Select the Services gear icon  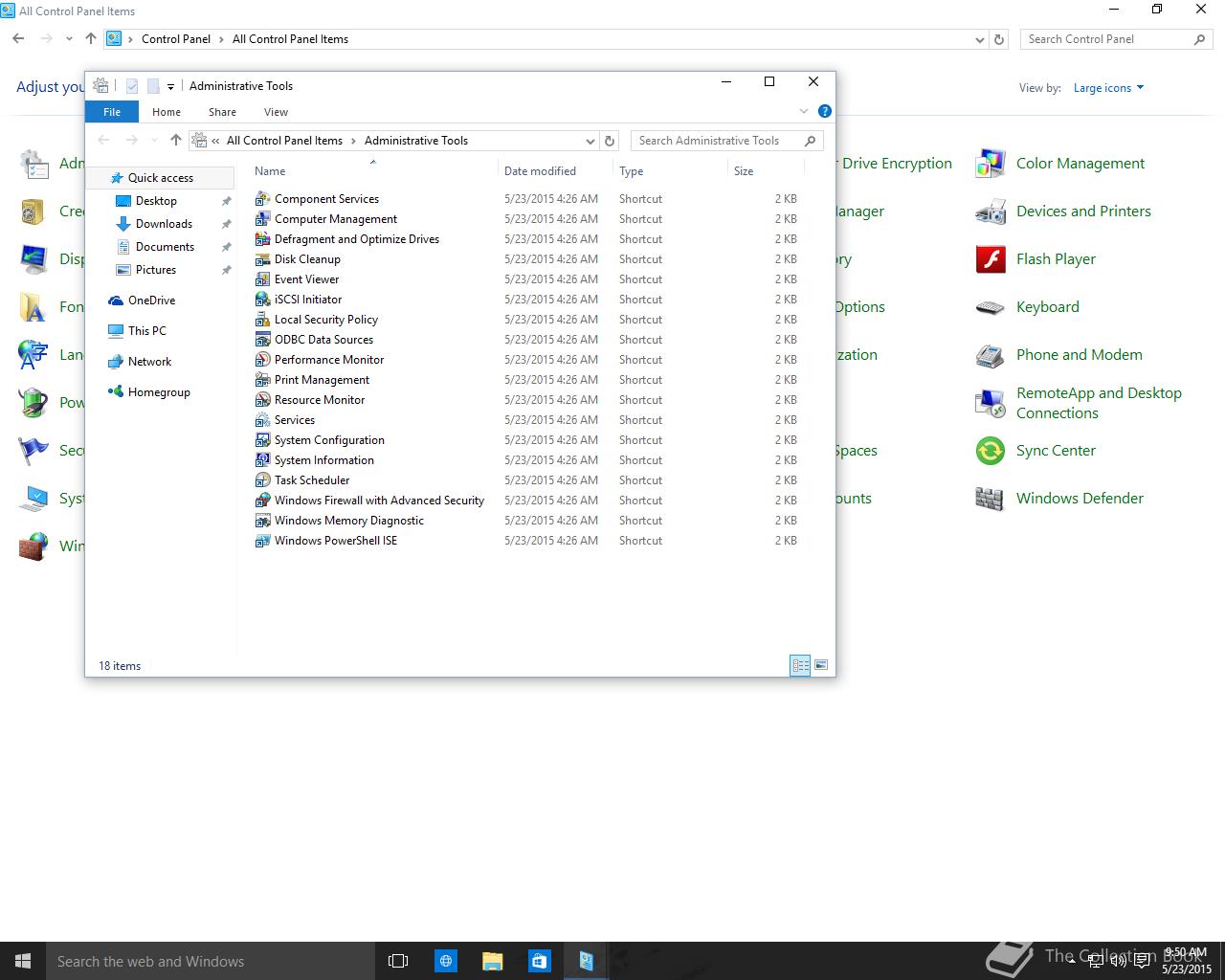[262, 420]
